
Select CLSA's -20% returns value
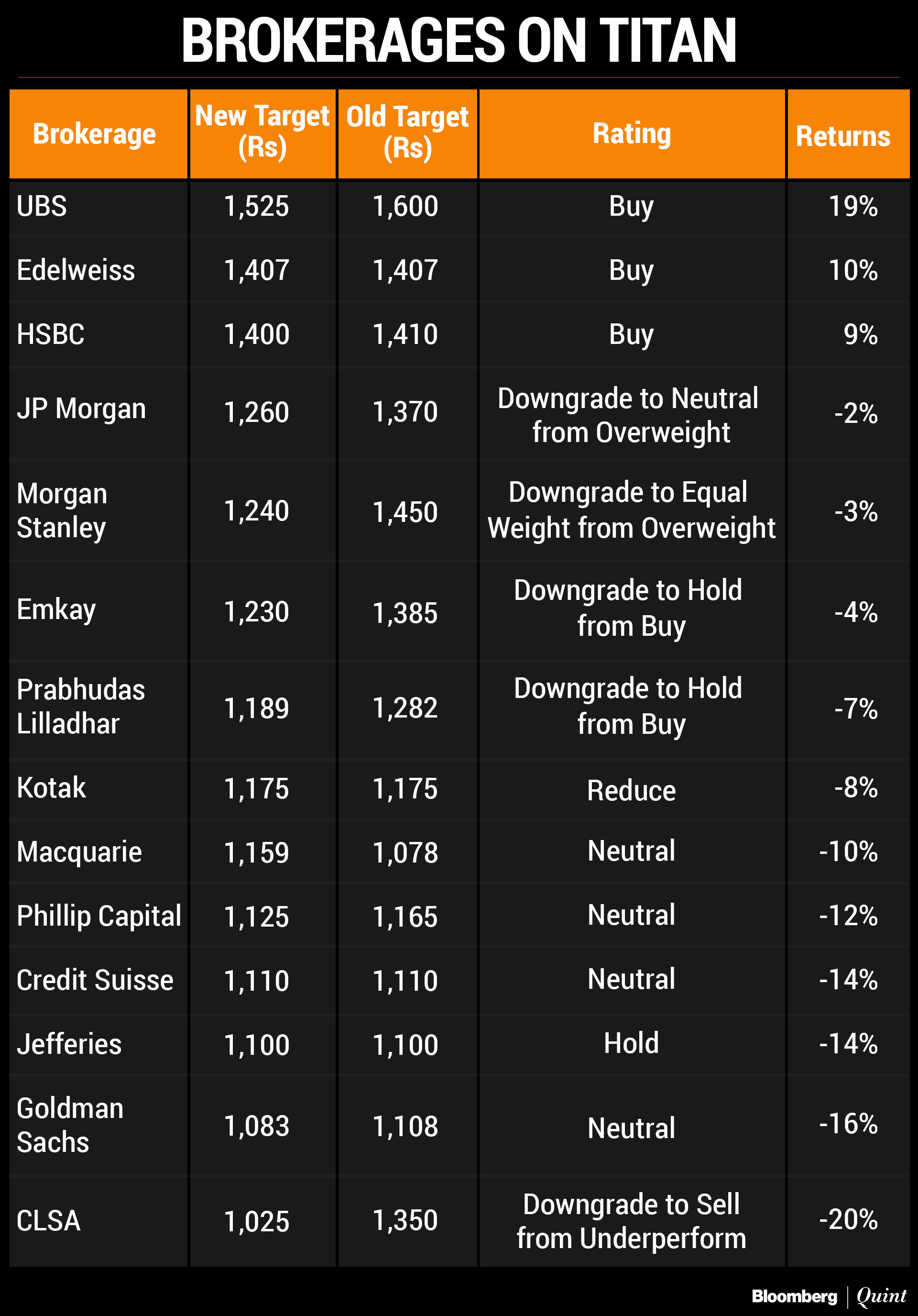click(x=848, y=1219)
